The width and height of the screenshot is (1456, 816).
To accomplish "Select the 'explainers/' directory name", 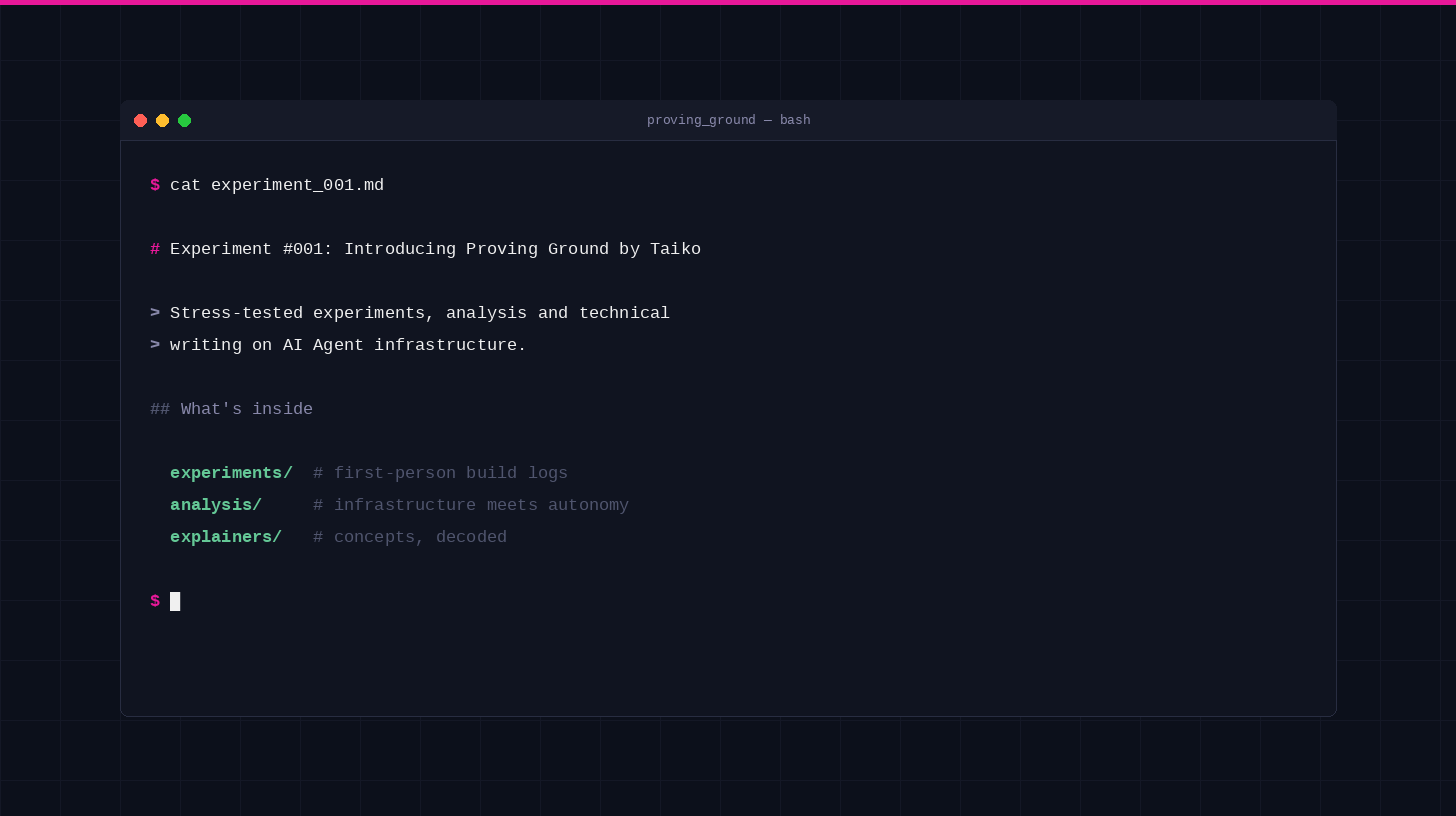I will (x=226, y=537).
